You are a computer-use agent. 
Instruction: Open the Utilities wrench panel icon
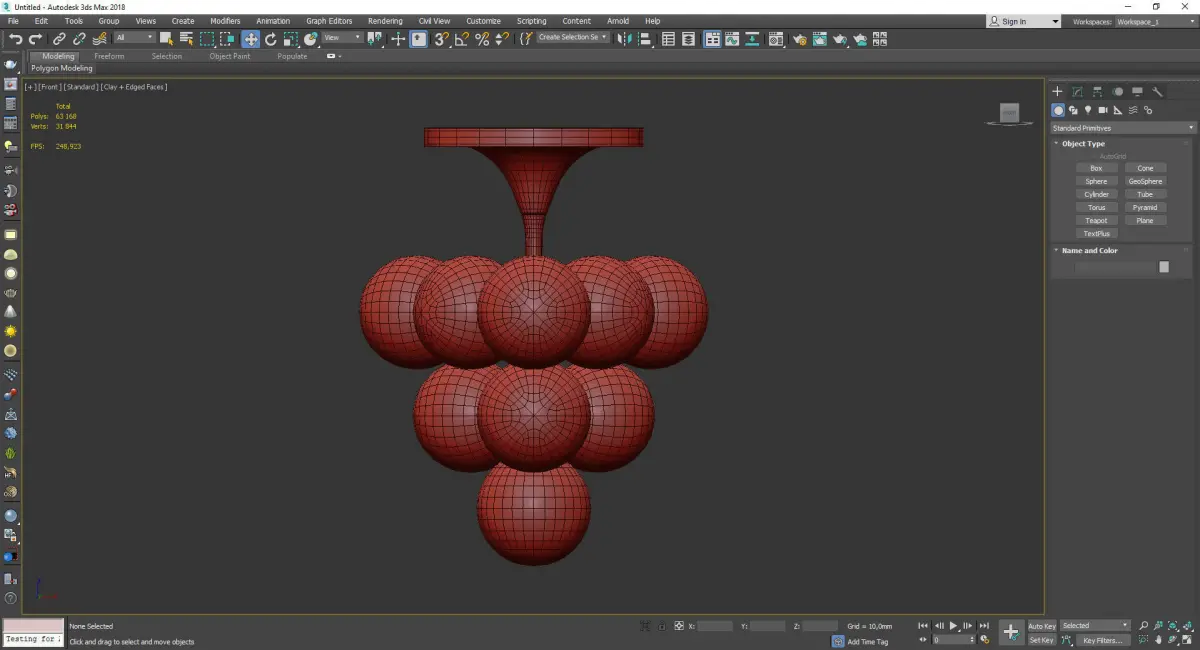[x=1158, y=91]
